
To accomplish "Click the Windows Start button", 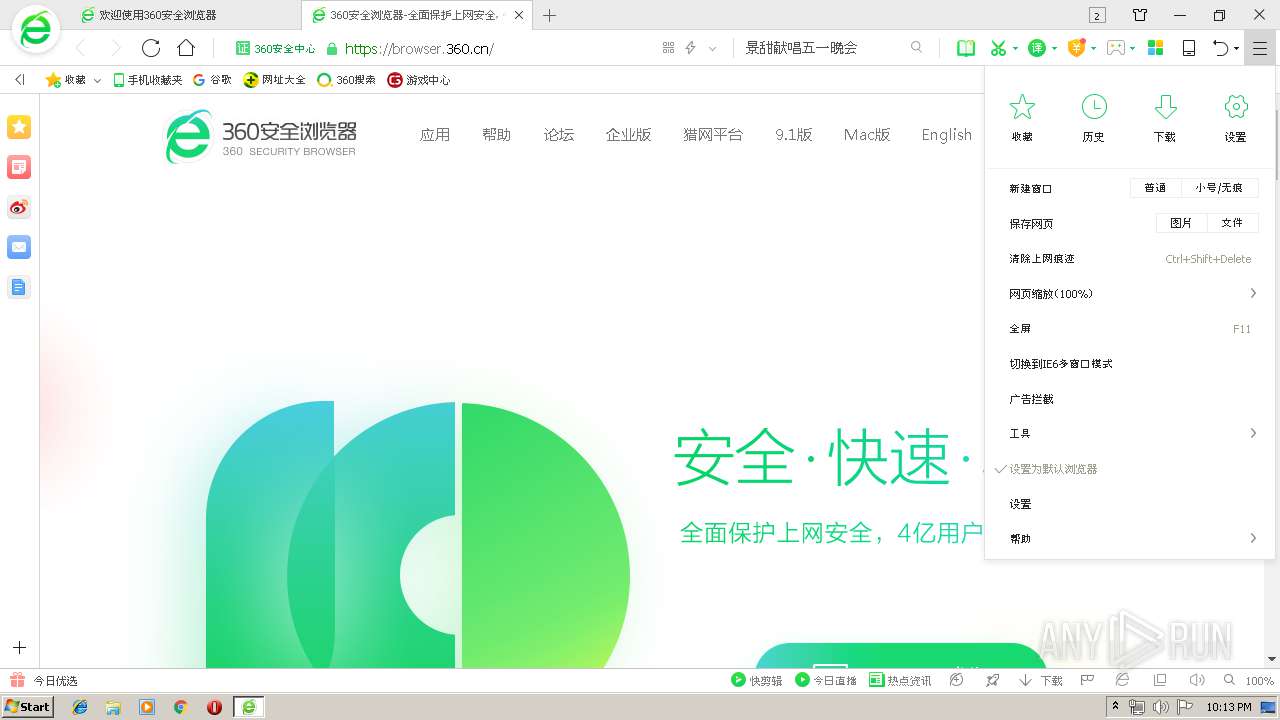I will coord(27,707).
